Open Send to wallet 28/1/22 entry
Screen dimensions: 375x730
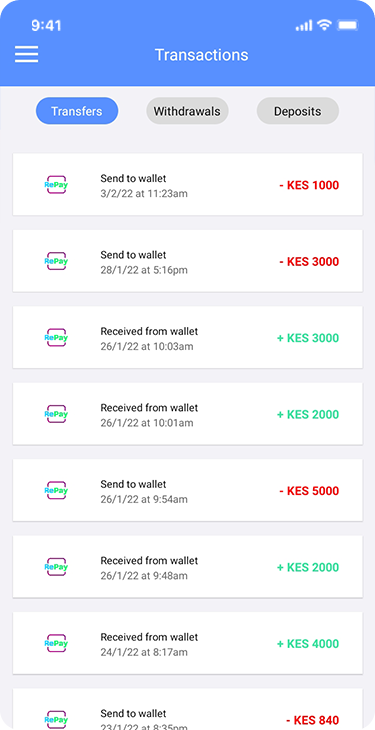pos(187,261)
